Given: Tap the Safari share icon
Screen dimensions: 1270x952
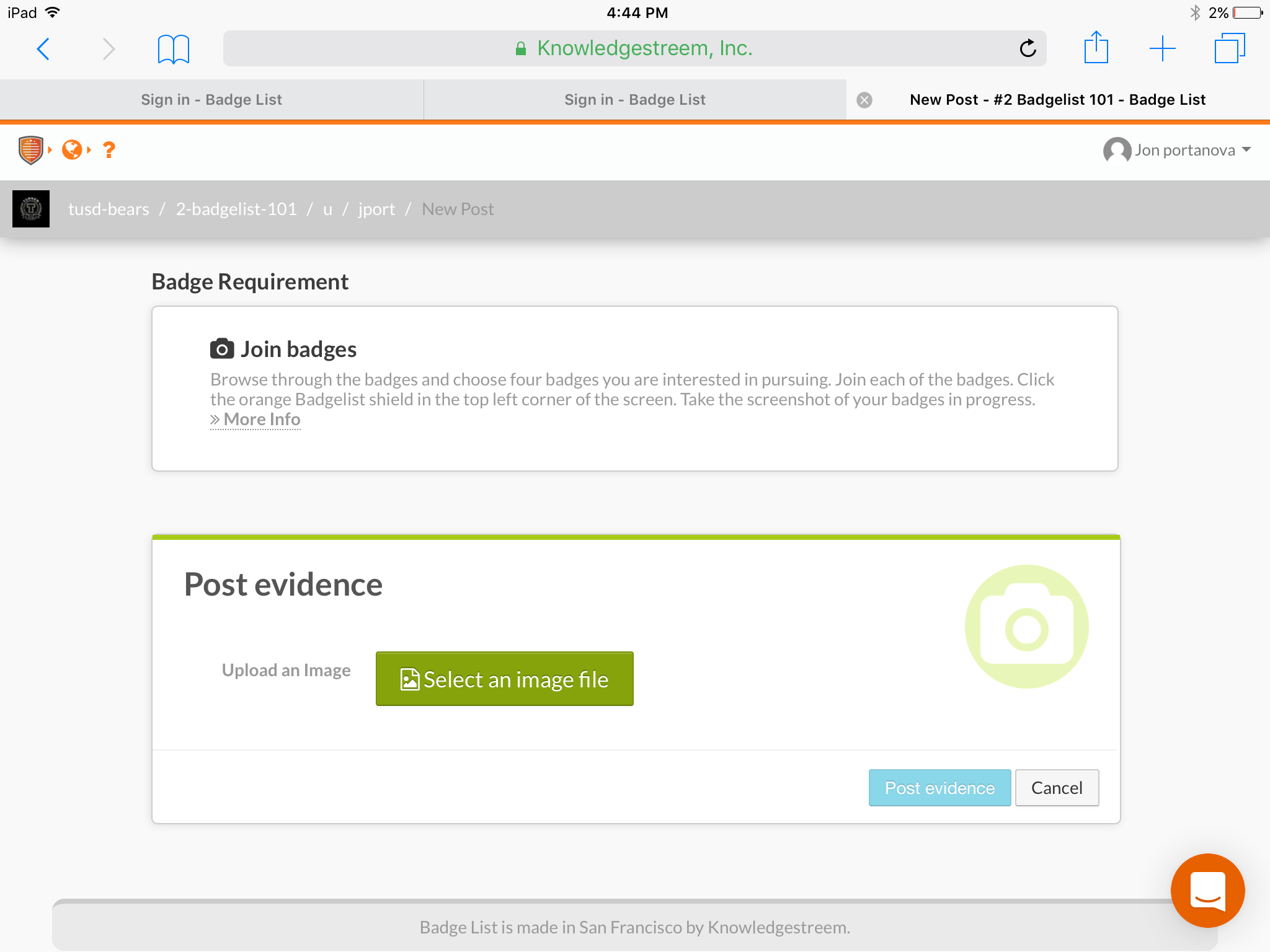Looking at the screenshot, I should coord(1096,48).
